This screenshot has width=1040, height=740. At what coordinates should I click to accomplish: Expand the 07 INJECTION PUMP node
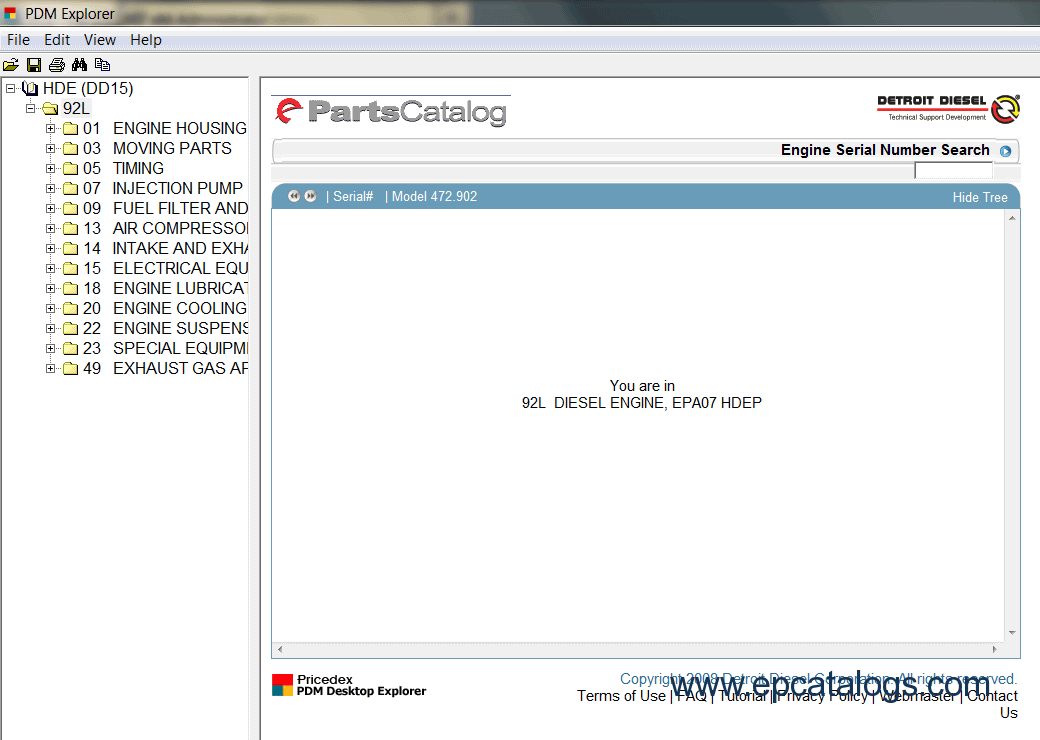click(50, 188)
